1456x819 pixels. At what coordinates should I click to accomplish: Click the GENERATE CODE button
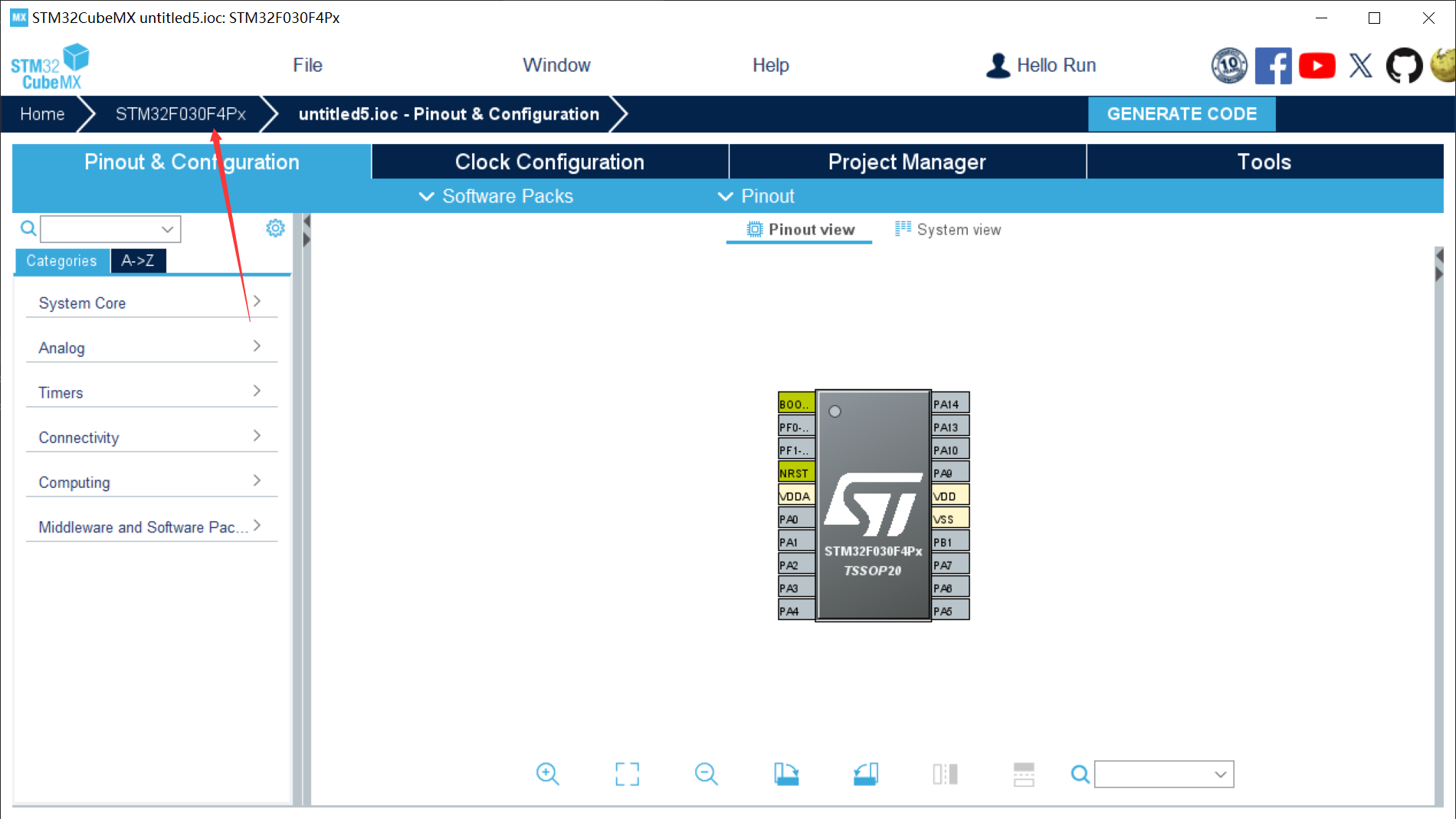1182,114
